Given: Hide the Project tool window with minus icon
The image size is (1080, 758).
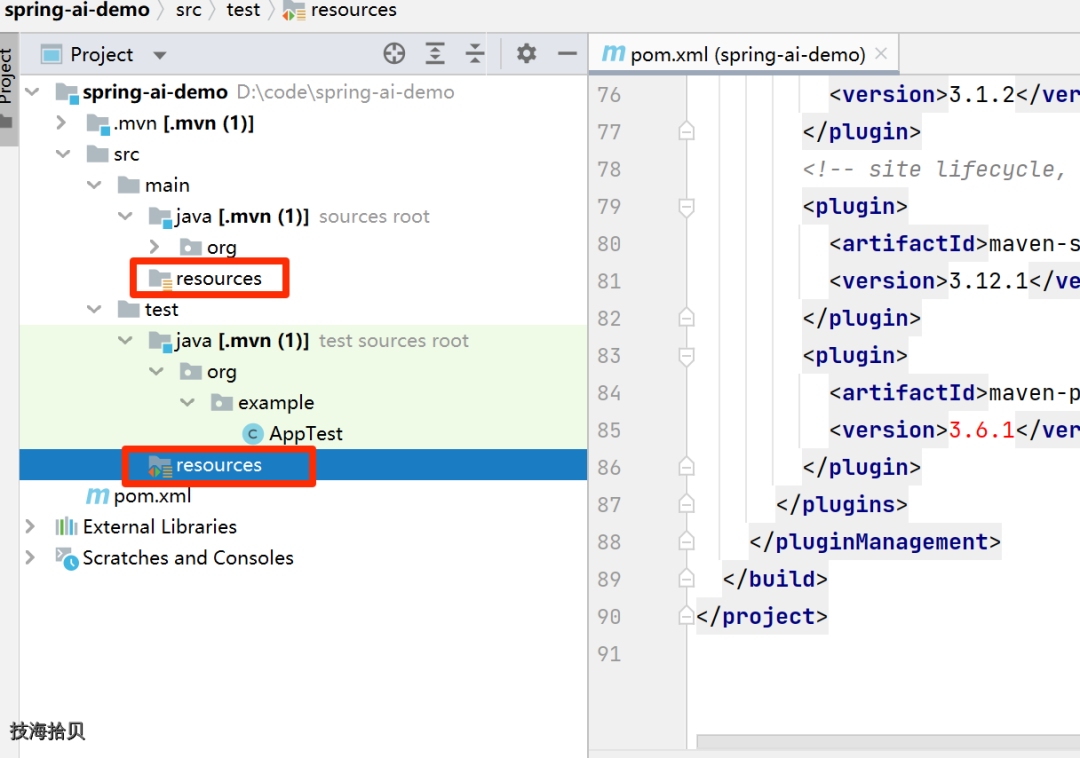Looking at the screenshot, I should (x=567, y=54).
